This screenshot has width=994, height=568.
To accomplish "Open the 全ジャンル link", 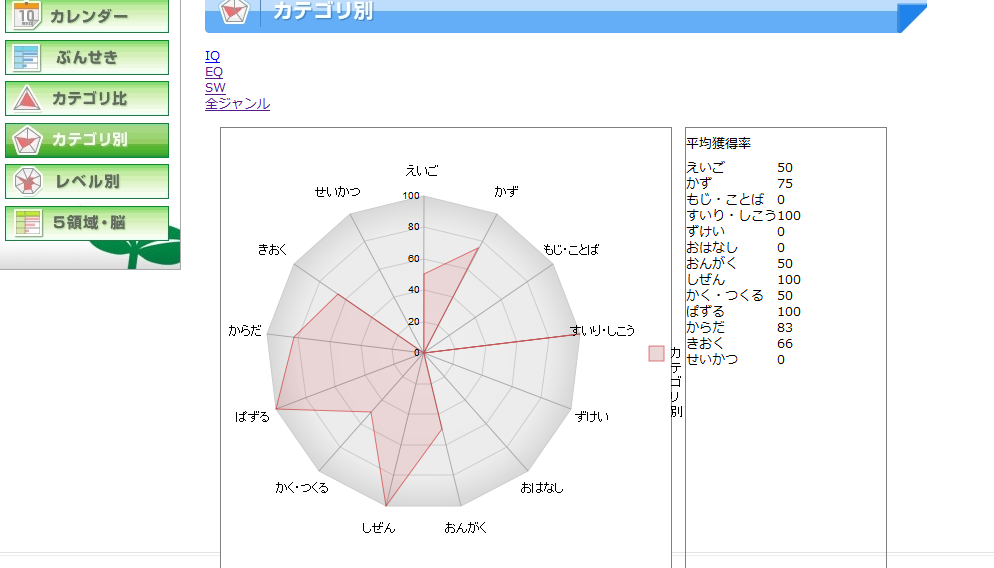I will point(237,103).
